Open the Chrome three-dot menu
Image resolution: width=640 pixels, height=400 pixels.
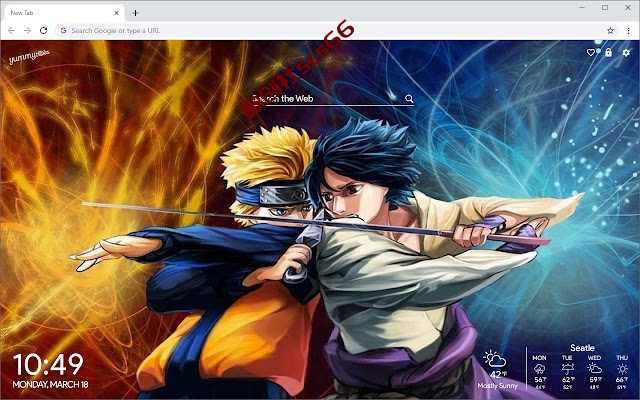pos(629,31)
